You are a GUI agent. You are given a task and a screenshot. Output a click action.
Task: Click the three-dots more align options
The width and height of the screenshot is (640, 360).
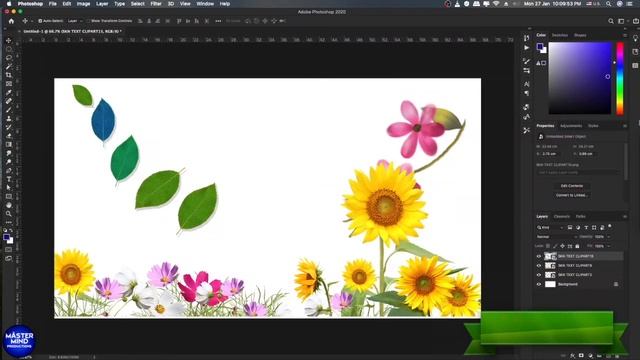218,21
